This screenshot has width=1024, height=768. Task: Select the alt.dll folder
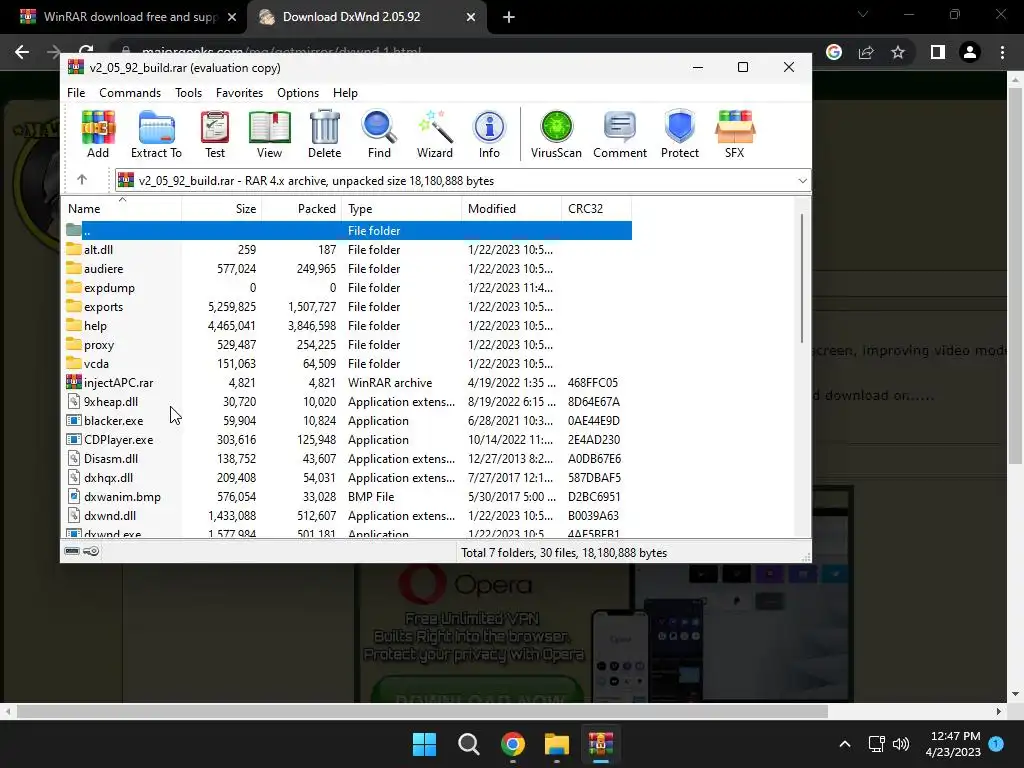99,249
